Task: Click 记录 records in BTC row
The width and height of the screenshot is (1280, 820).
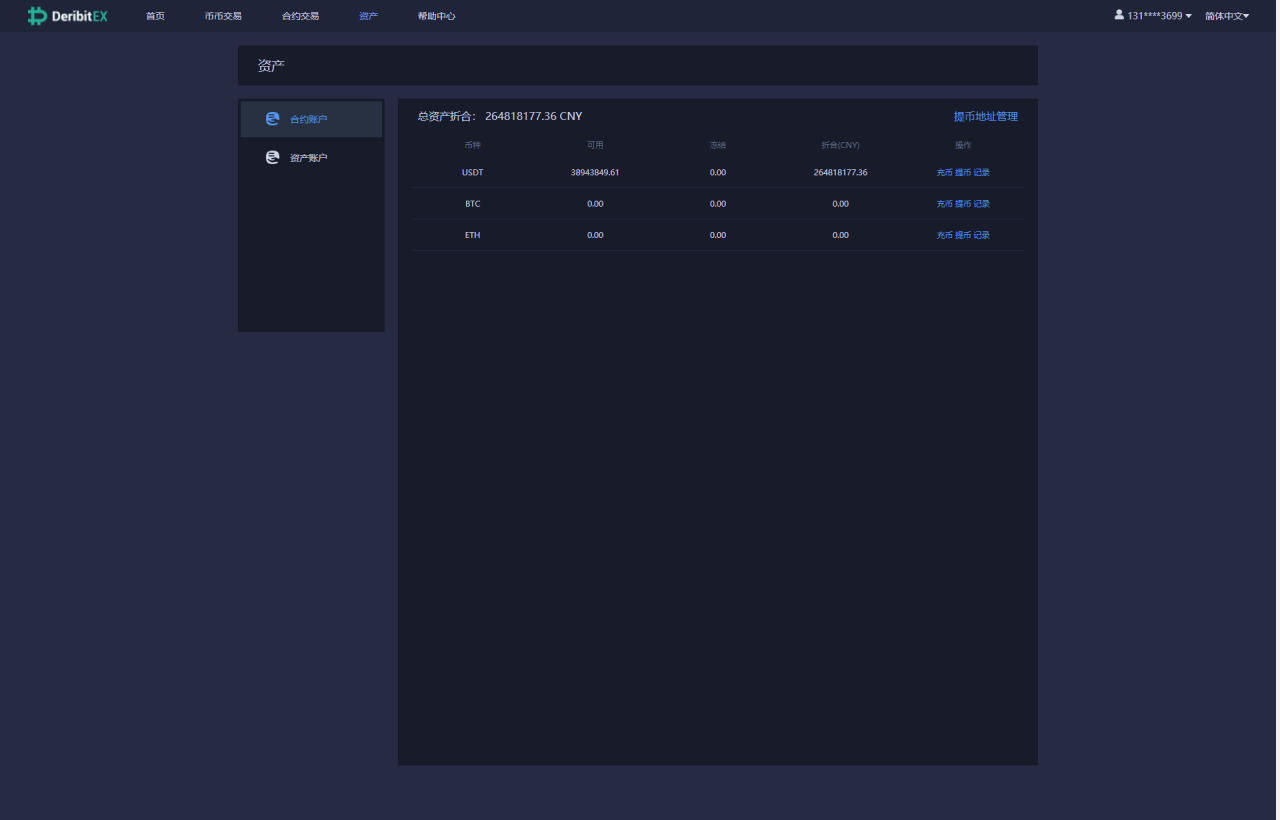Action: coord(982,203)
